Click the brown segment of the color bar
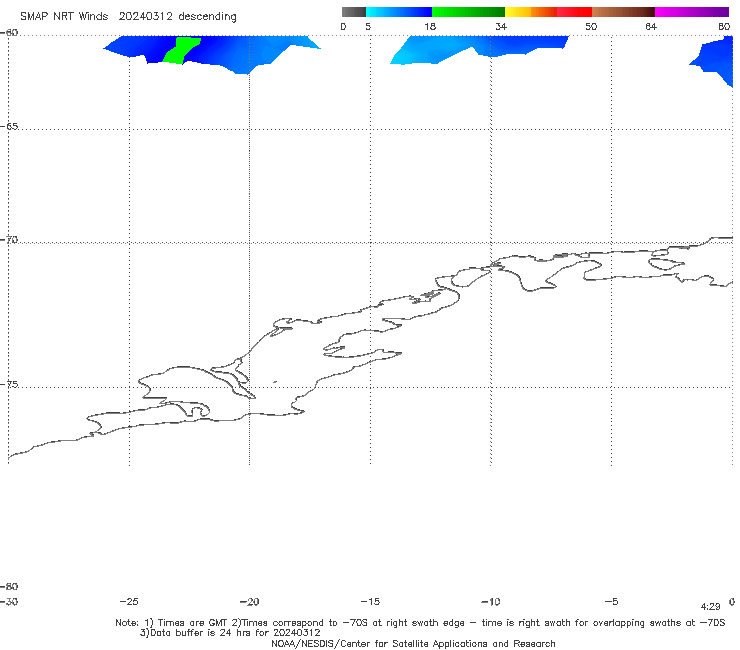Screen dimensions: 740x650 623,12
